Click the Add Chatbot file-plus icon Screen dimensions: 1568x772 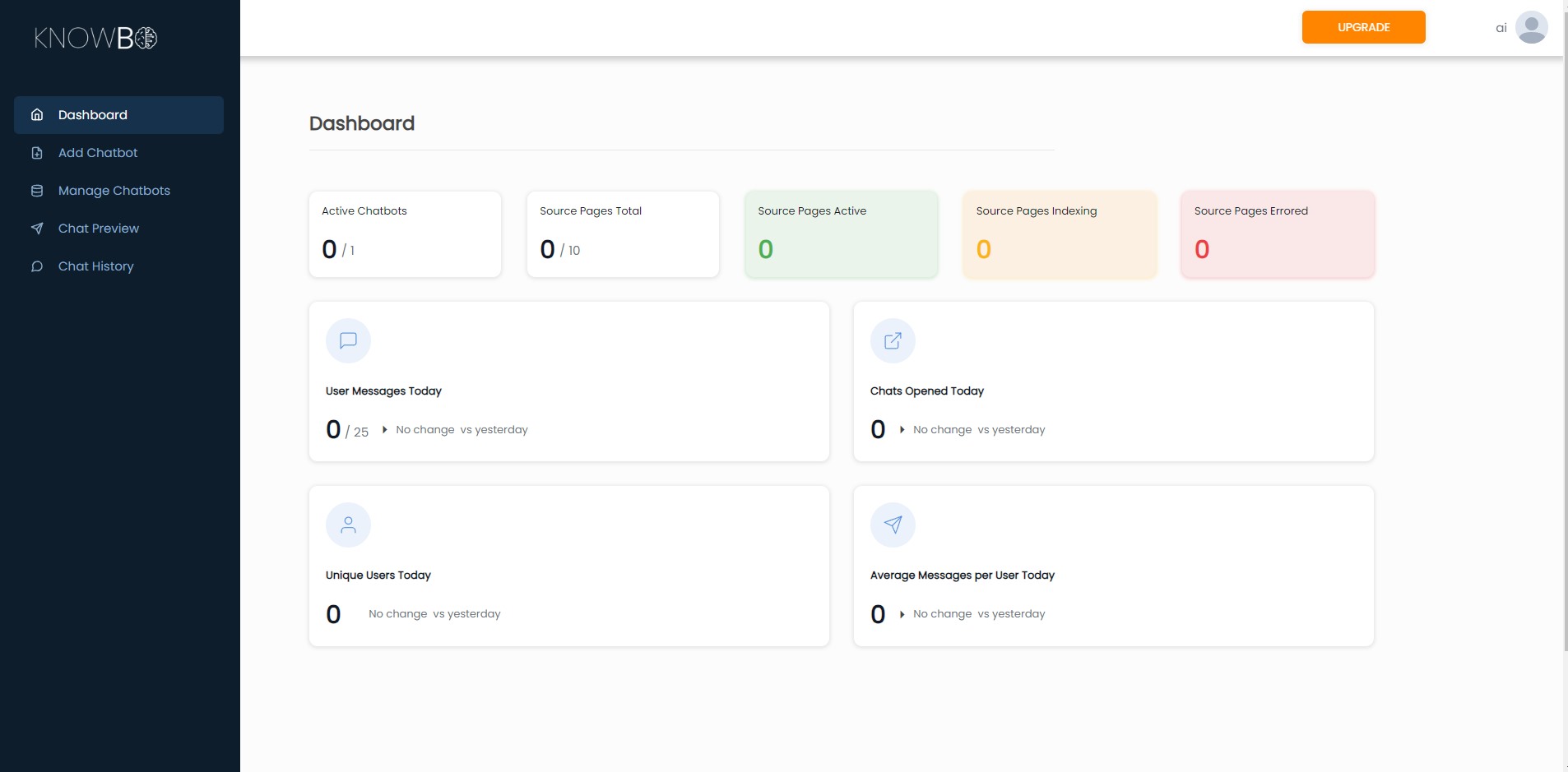(x=37, y=153)
